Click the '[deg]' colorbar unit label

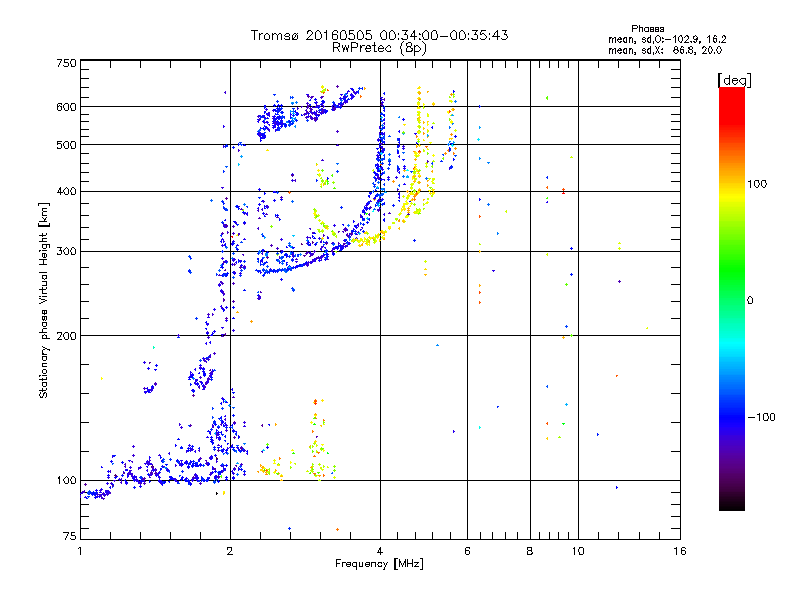click(x=734, y=80)
